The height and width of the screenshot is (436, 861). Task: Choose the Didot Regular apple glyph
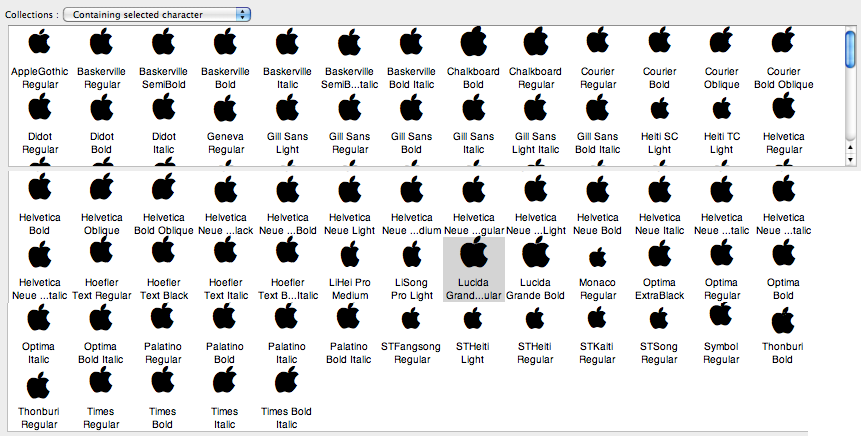[x=40, y=108]
